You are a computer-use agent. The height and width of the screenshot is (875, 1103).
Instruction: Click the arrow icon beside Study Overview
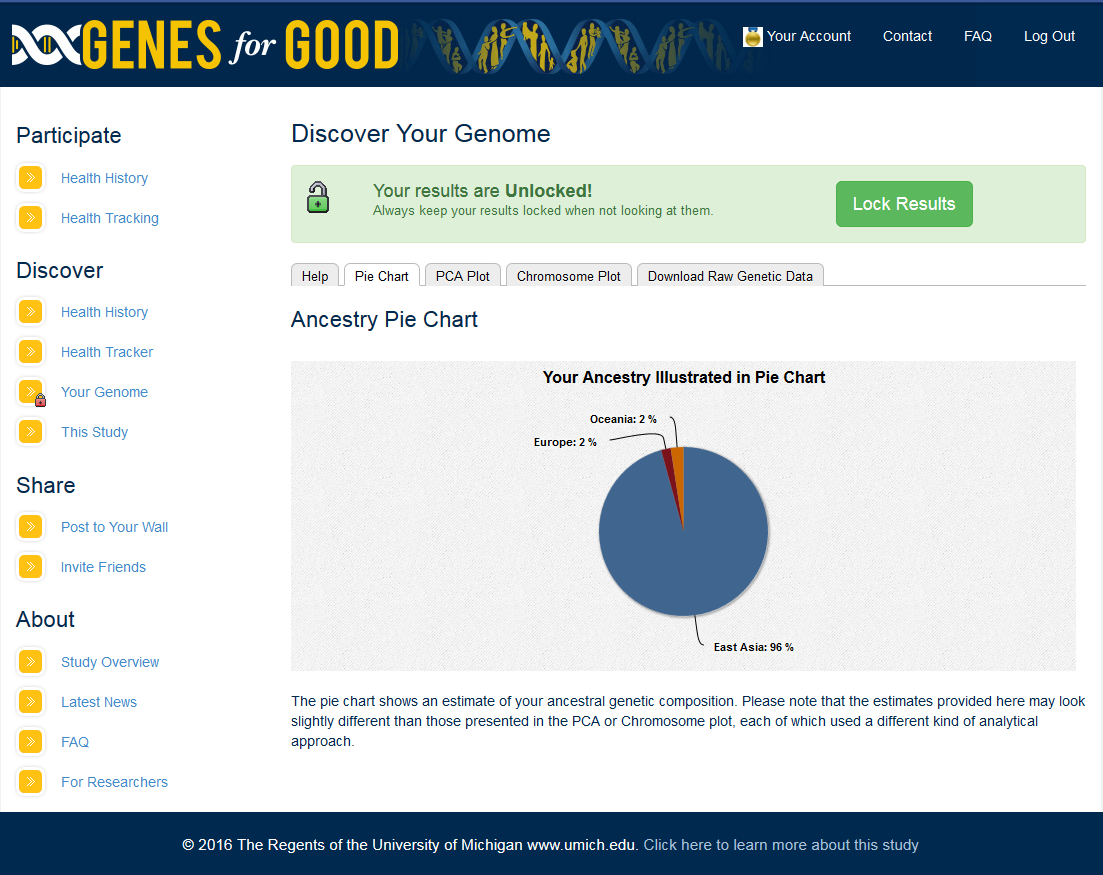tap(31, 662)
